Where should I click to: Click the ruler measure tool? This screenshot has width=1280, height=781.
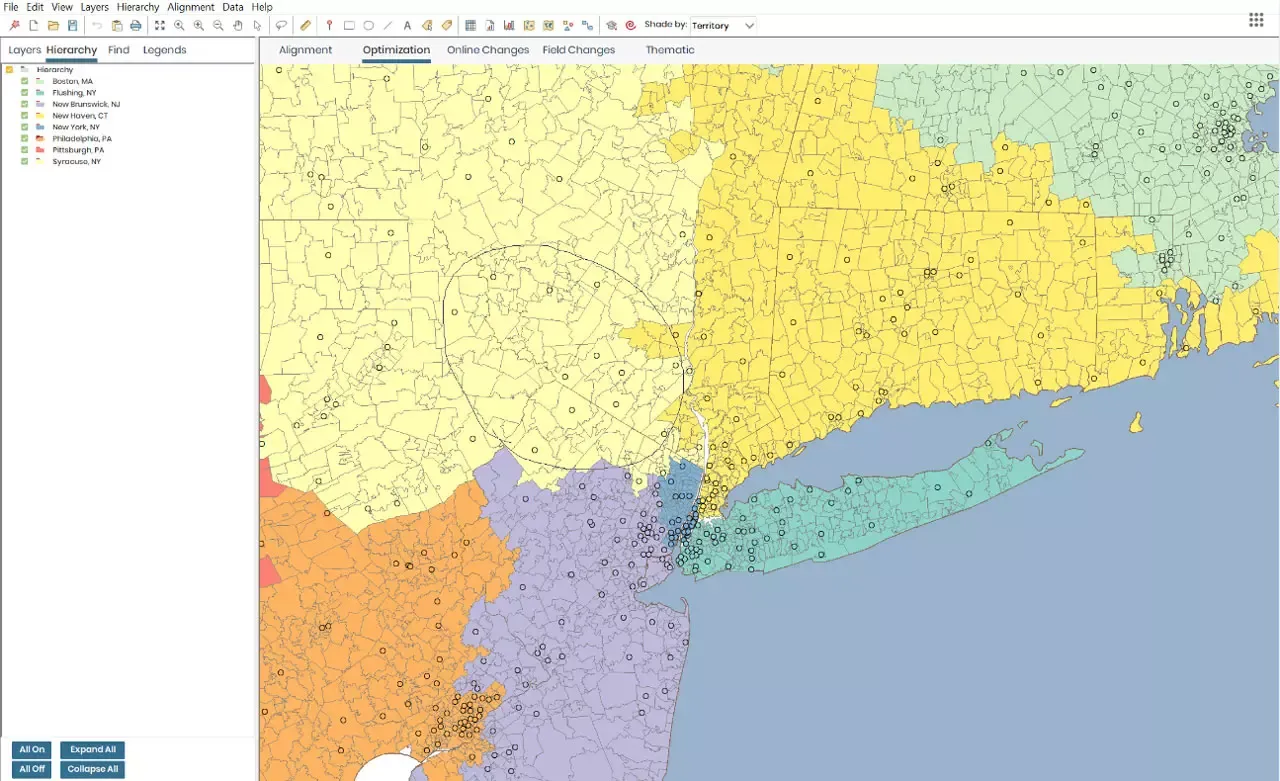[306, 25]
